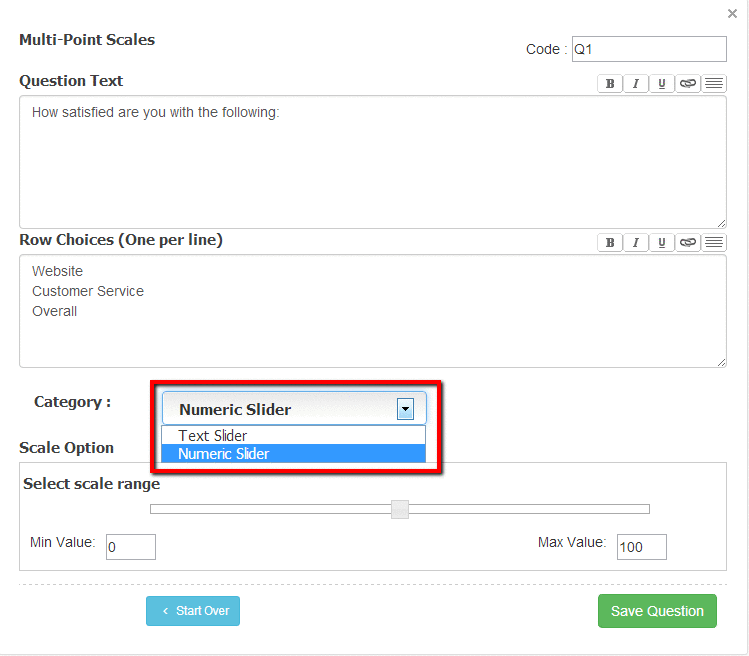Click Underline icon in Question Text toolbar
Viewport: 749px width, 656px height.
tap(662, 84)
